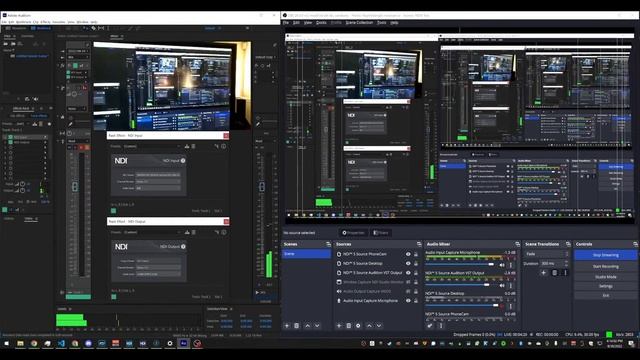
Task: Open Audition Default workspace dropdown
Action: [212, 28]
